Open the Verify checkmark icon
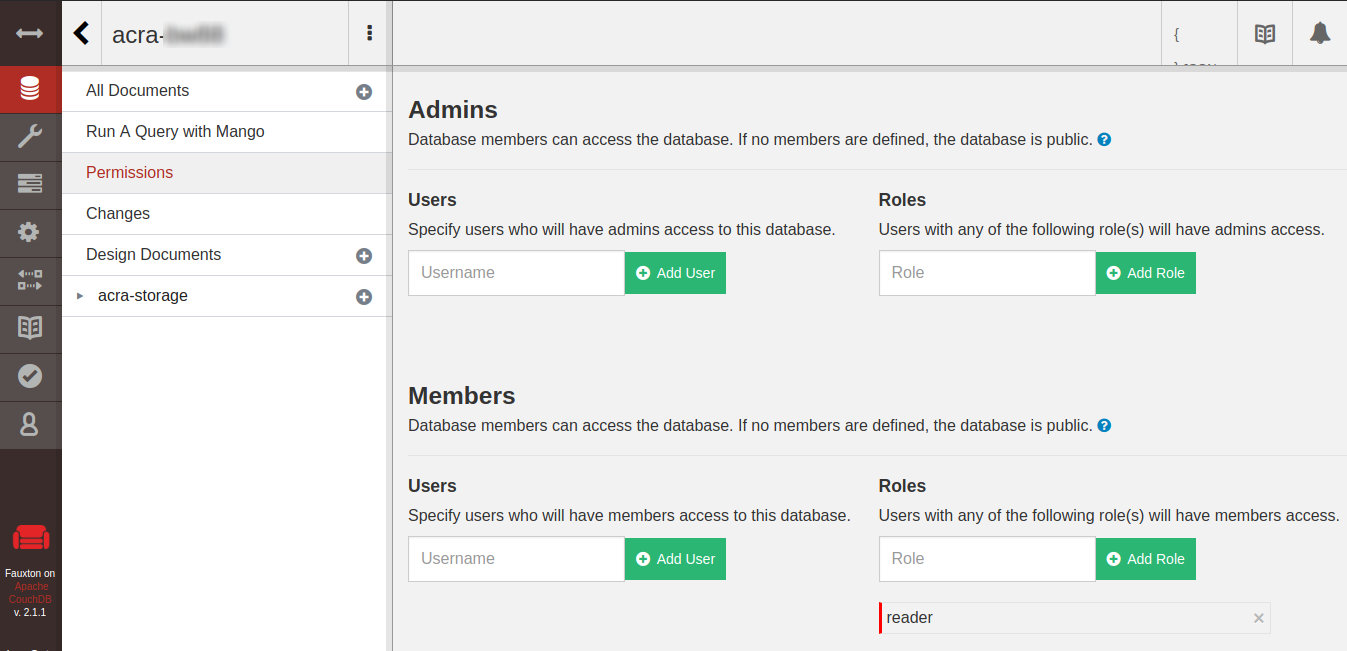The image size is (1347, 651). click(x=30, y=376)
